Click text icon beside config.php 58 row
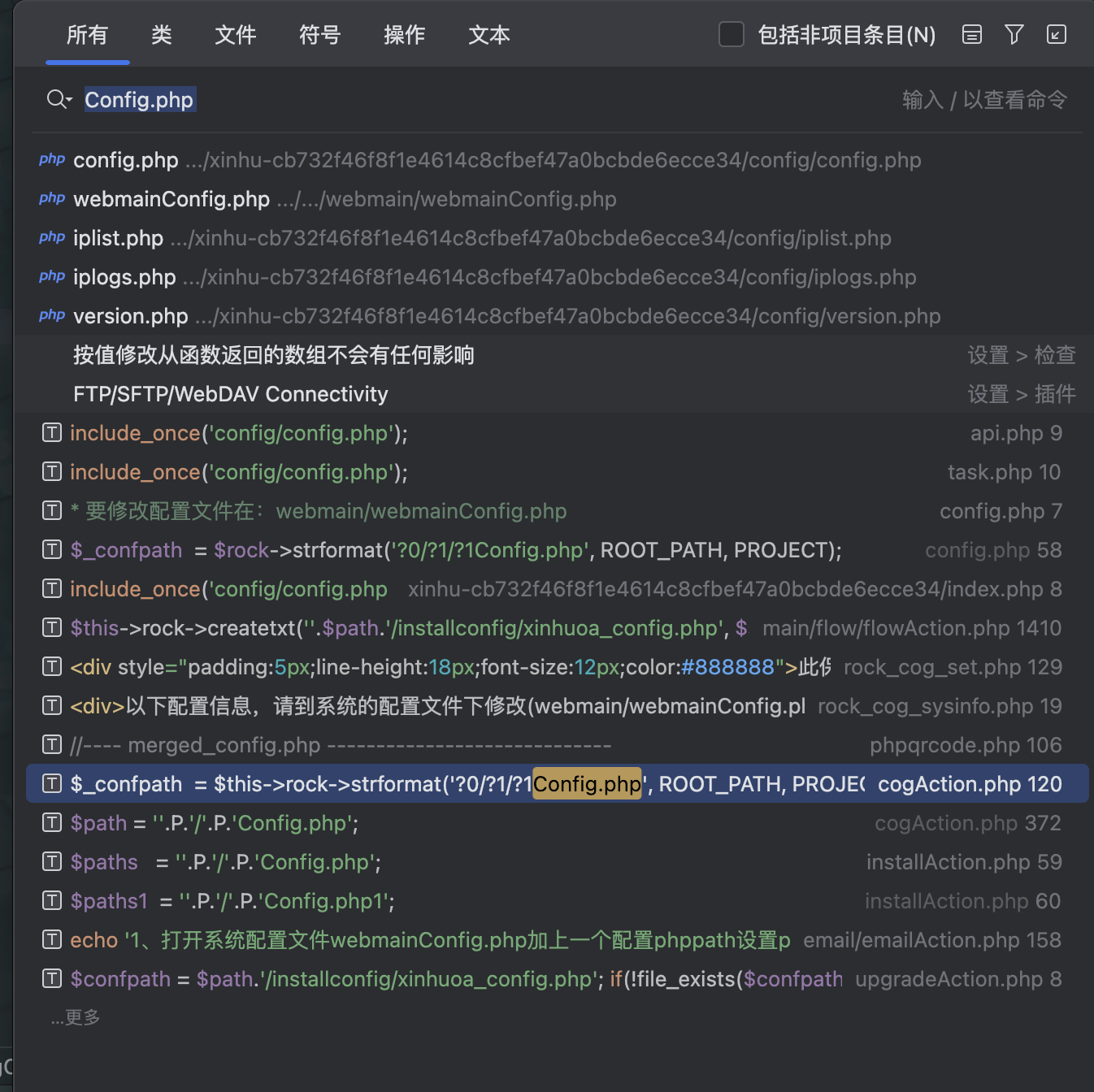The width and height of the screenshot is (1094, 1092). pos(52,549)
